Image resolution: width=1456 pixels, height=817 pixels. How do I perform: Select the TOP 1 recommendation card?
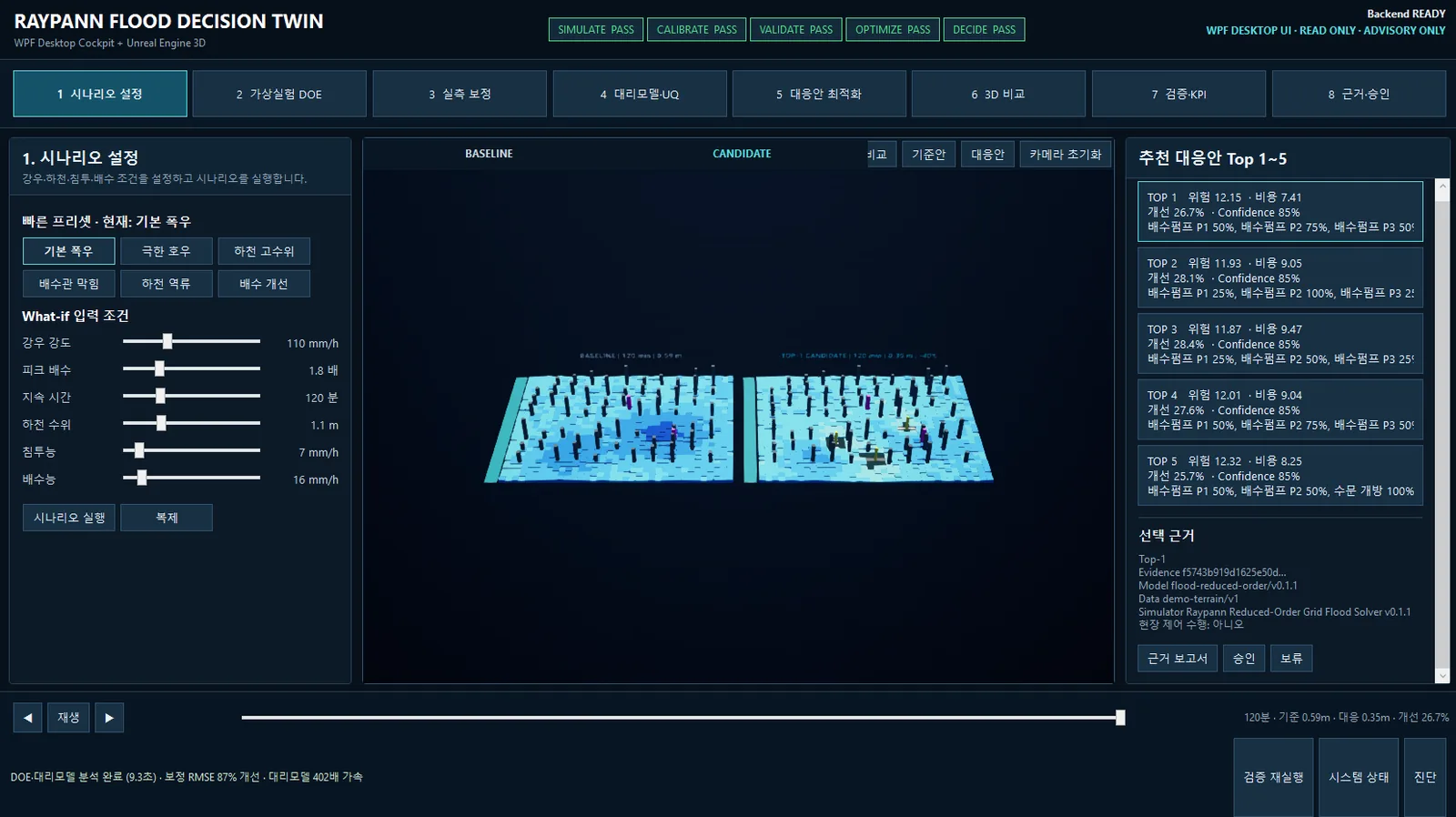pyautogui.click(x=1280, y=212)
